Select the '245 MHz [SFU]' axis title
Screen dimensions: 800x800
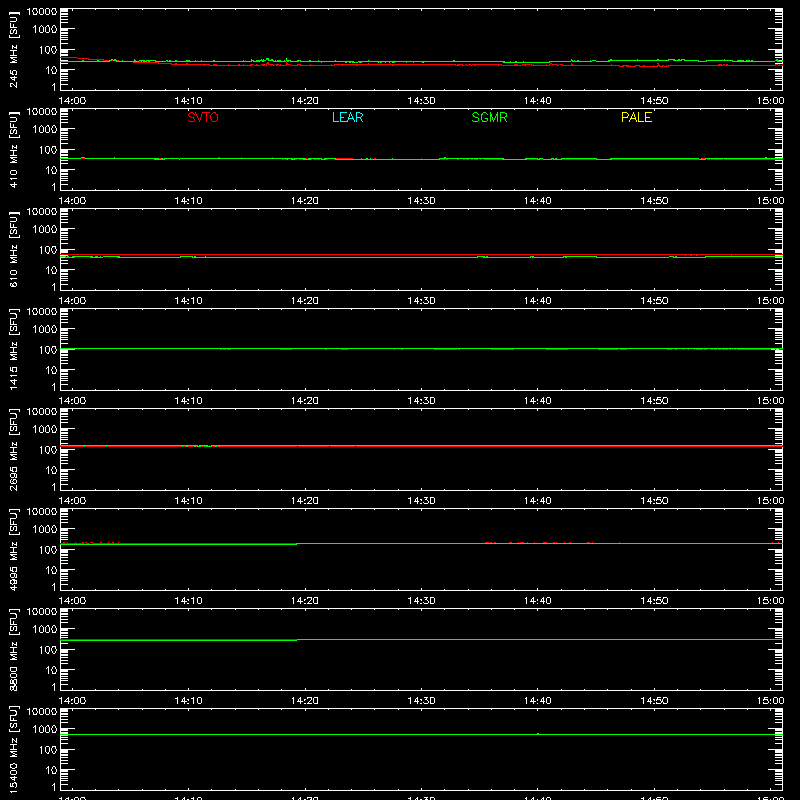(13, 49)
